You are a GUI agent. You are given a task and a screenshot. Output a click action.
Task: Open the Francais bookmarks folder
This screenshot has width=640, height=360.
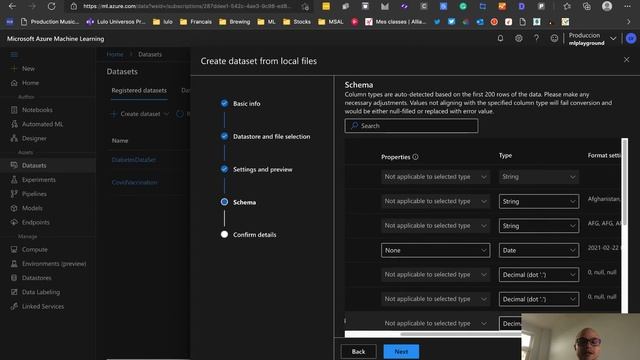click(x=196, y=22)
